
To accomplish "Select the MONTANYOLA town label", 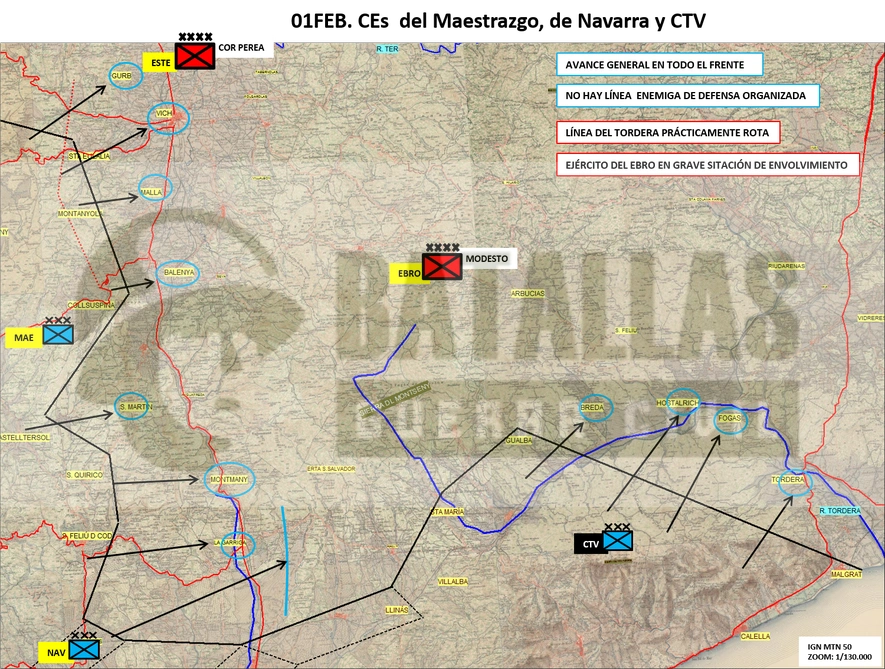I will (x=80, y=214).
